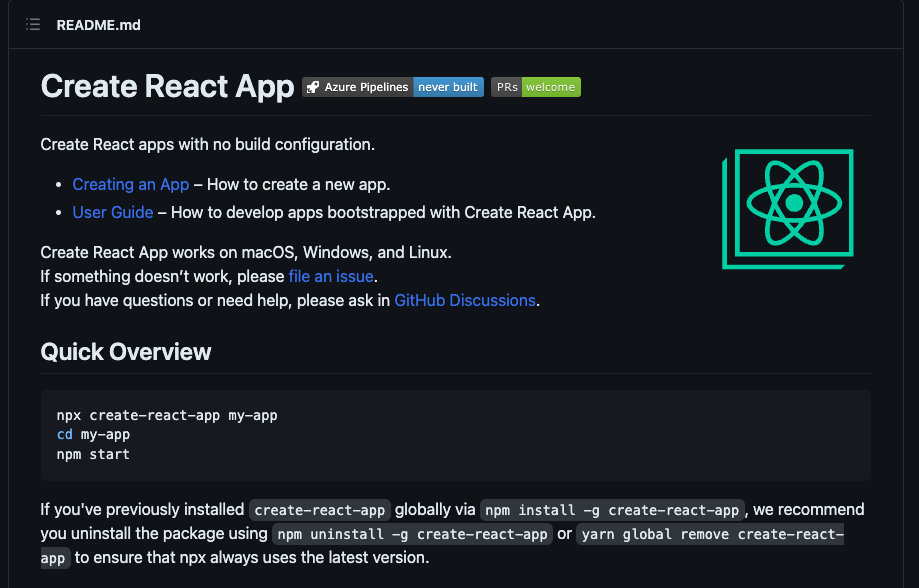This screenshot has width=919, height=588.
Task: Click the Quick Overview heading
Action: click(x=125, y=352)
